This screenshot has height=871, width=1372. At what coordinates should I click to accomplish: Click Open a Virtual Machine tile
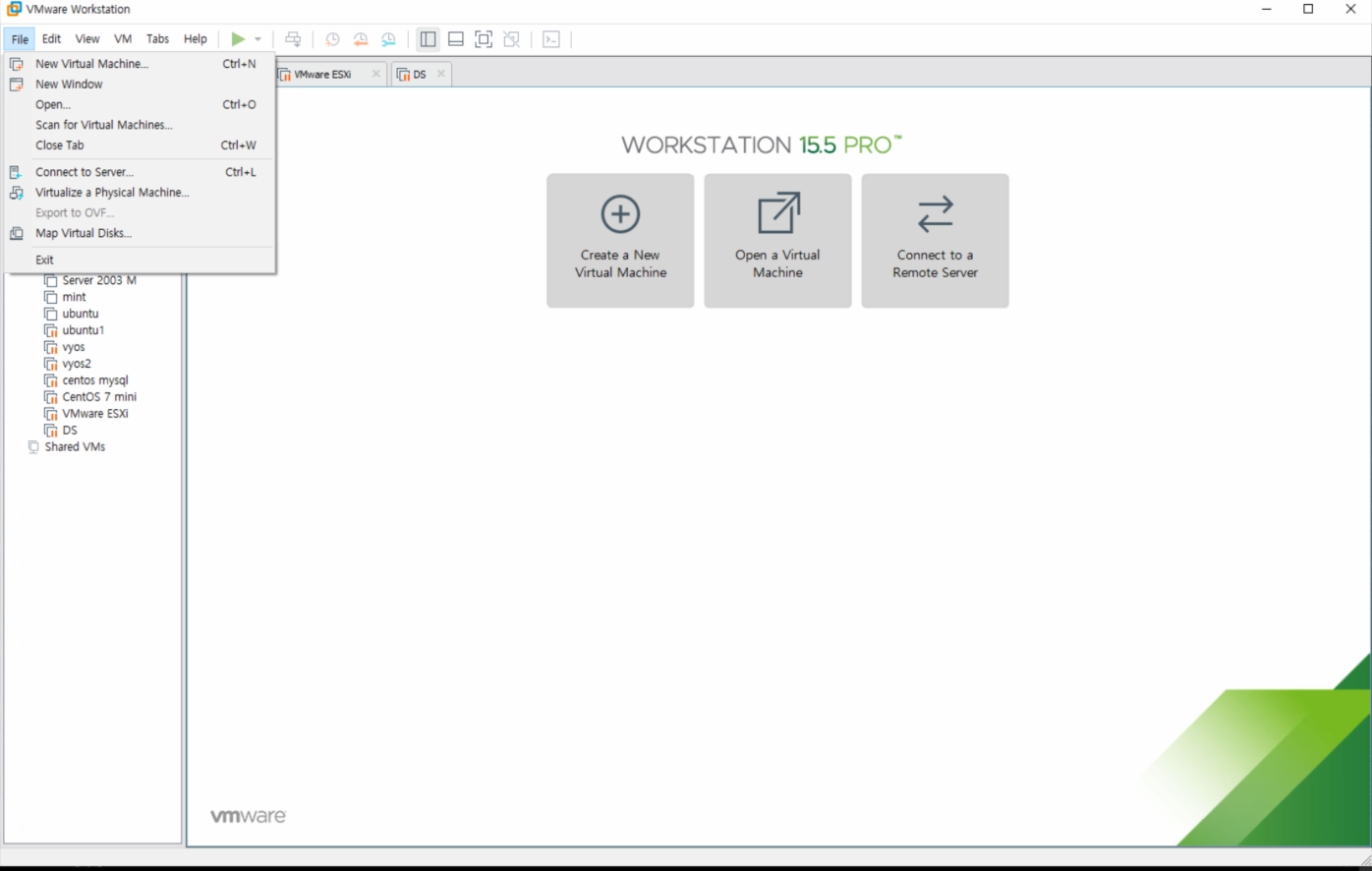point(777,241)
